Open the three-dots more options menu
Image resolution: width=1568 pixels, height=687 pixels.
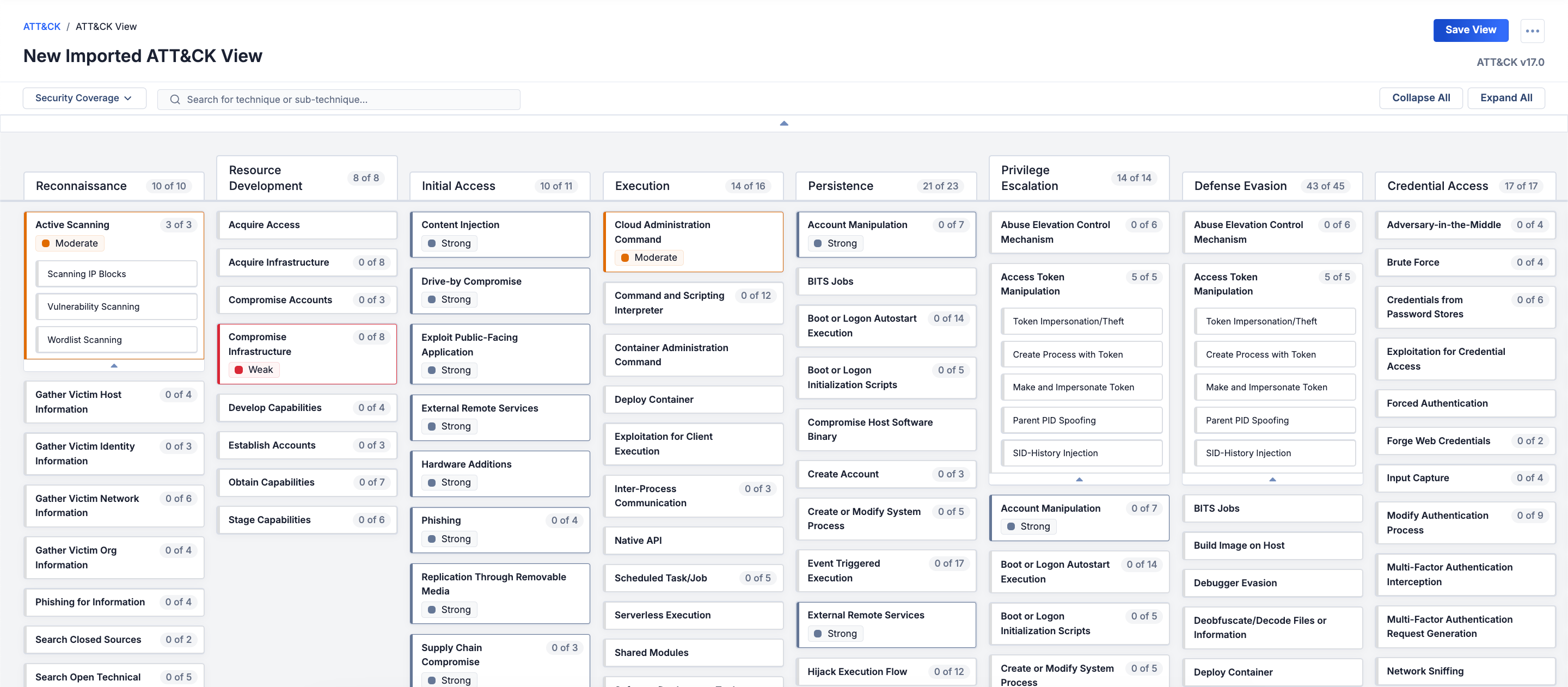pyautogui.click(x=1532, y=30)
